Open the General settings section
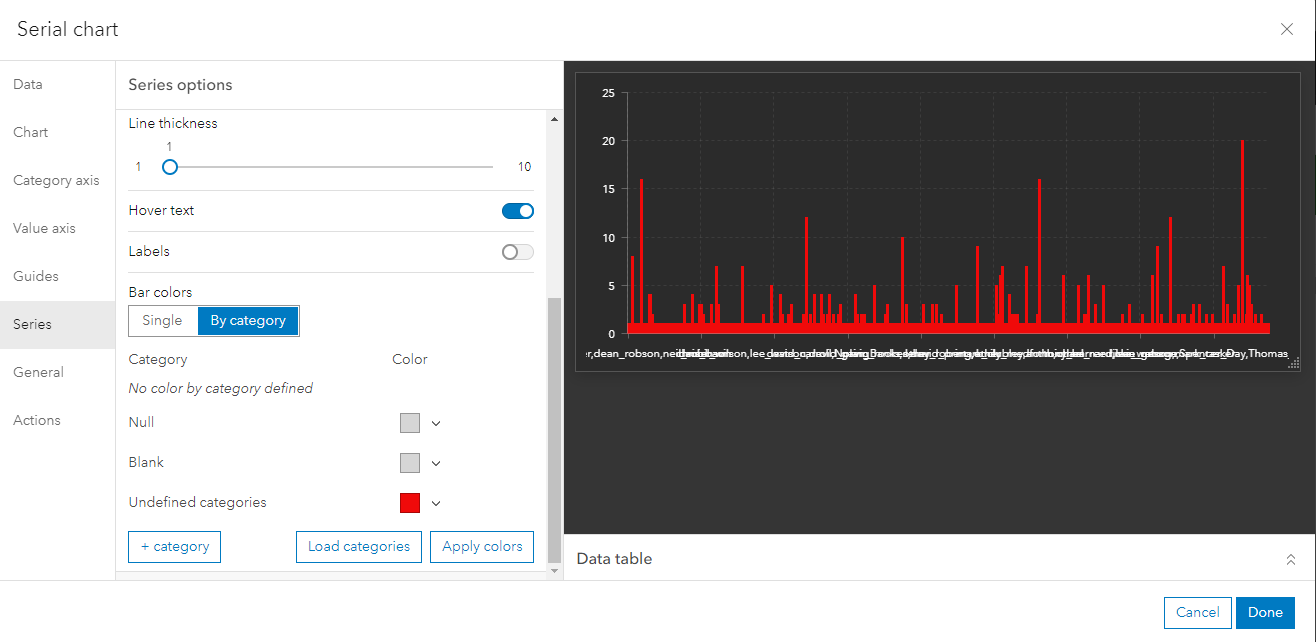This screenshot has width=1316, height=642. point(38,372)
